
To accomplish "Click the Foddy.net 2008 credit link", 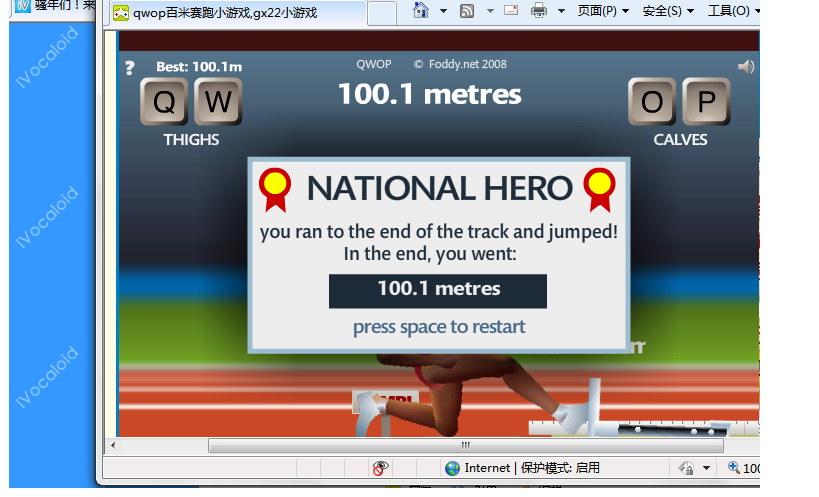I will 460,64.
